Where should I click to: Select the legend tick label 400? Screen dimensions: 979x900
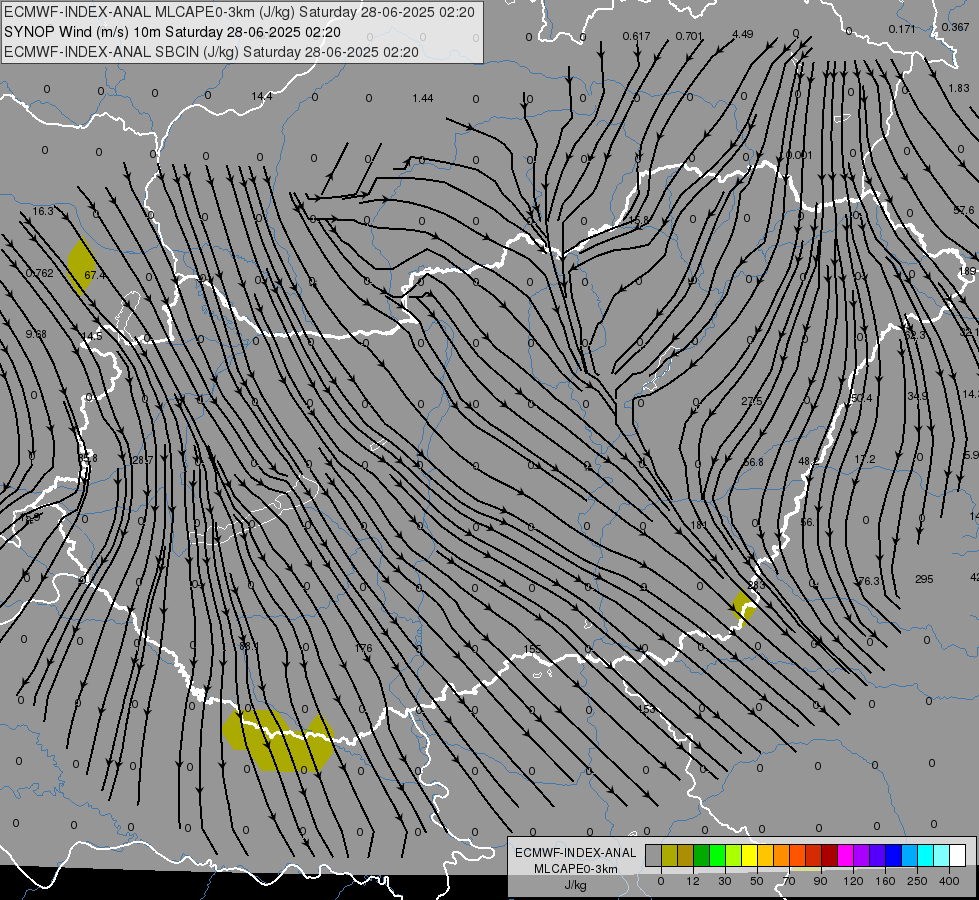coord(949,881)
